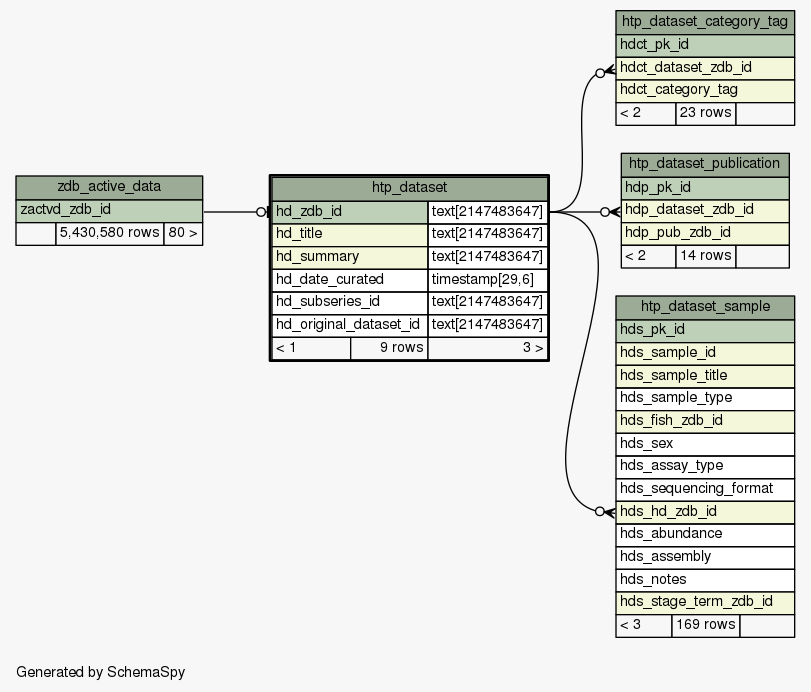Click the hd_zdb_id primary key column

pyautogui.click(x=349, y=211)
